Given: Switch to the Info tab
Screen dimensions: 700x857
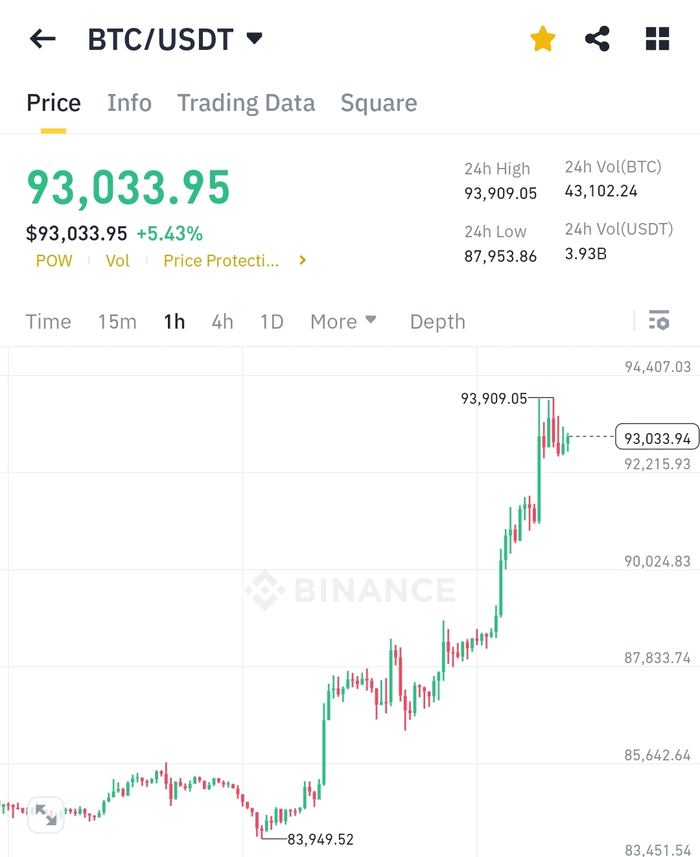Looking at the screenshot, I should click(x=129, y=103).
